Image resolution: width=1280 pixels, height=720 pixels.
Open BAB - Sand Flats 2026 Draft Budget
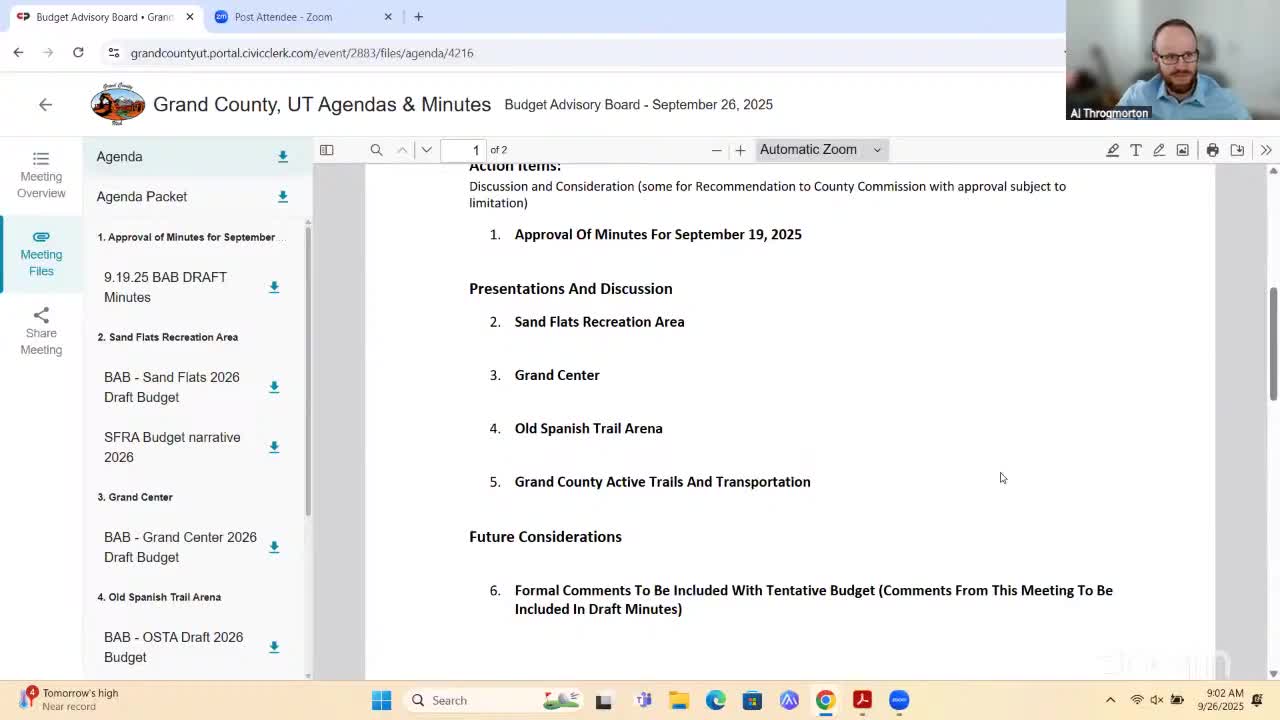[172, 387]
